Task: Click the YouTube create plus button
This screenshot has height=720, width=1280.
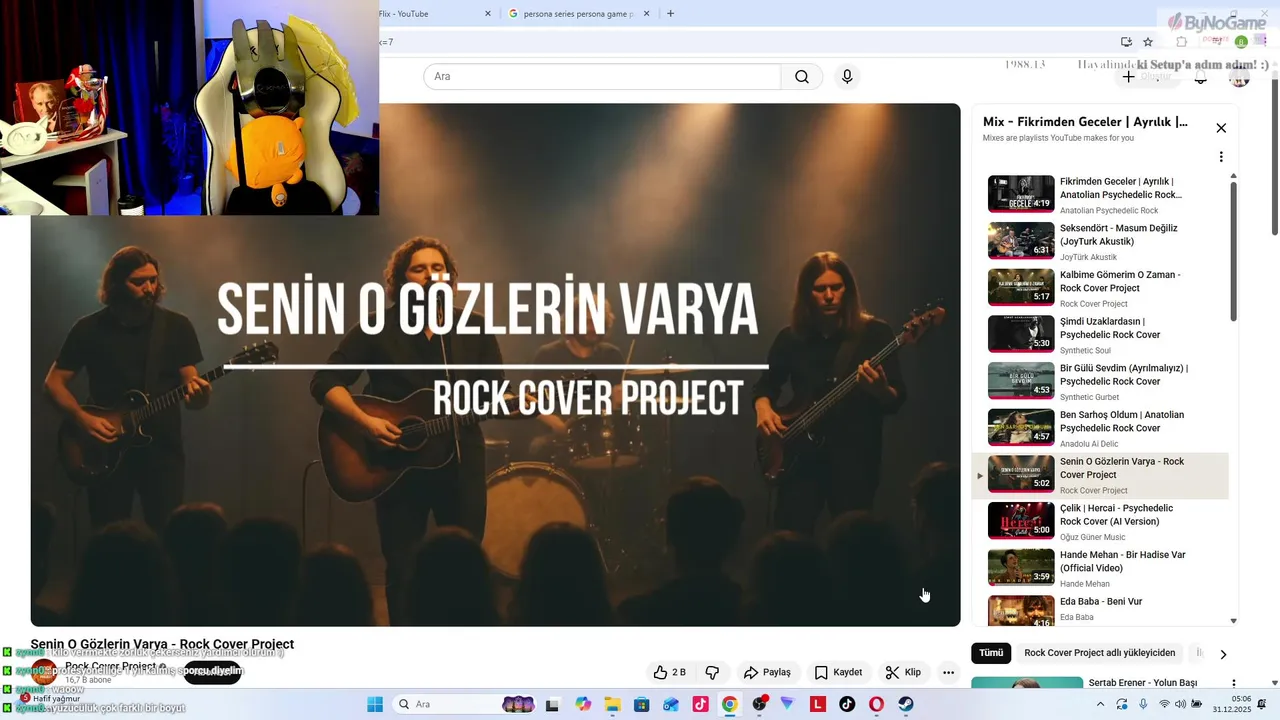Action: 1147,77
